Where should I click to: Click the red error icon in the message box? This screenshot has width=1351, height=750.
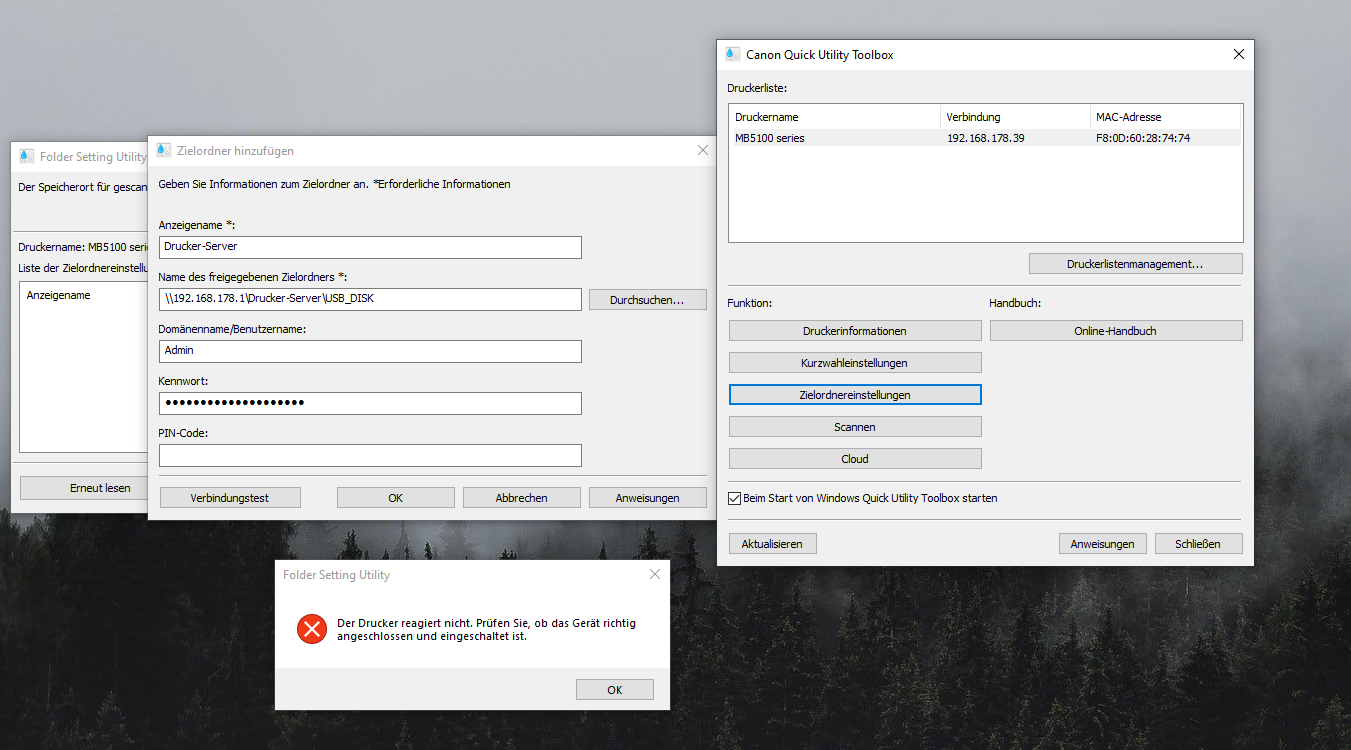[312, 629]
